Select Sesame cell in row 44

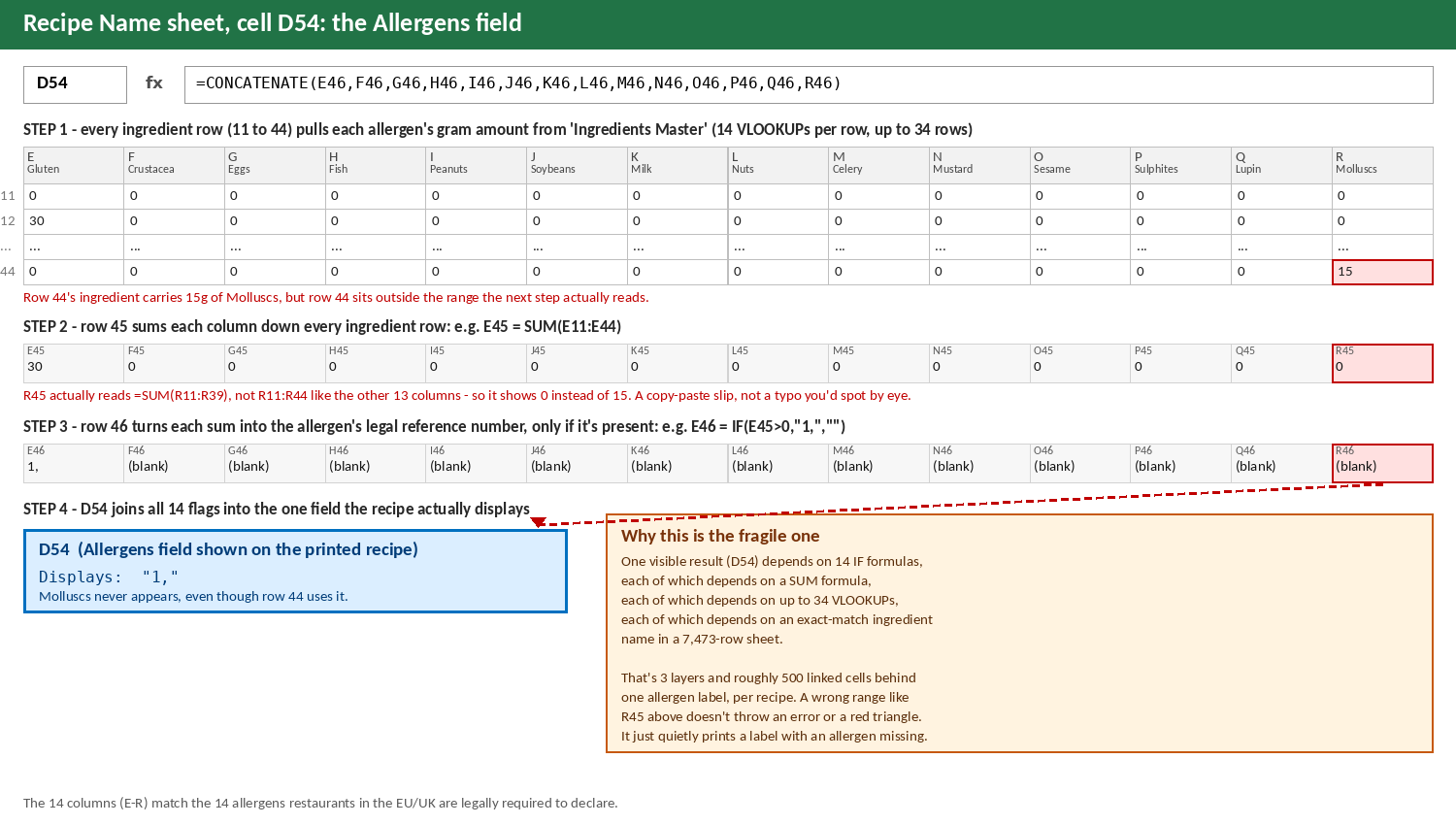pos(1080,272)
